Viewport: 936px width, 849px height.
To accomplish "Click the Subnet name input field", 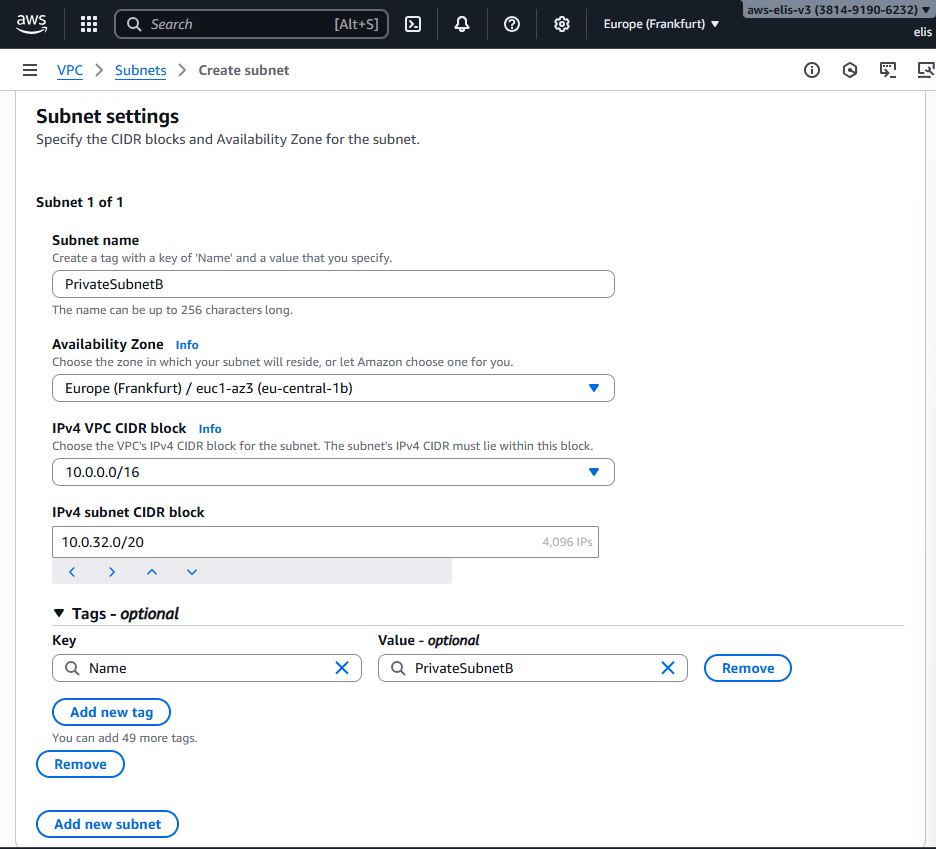I will pyautogui.click(x=333, y=284).
